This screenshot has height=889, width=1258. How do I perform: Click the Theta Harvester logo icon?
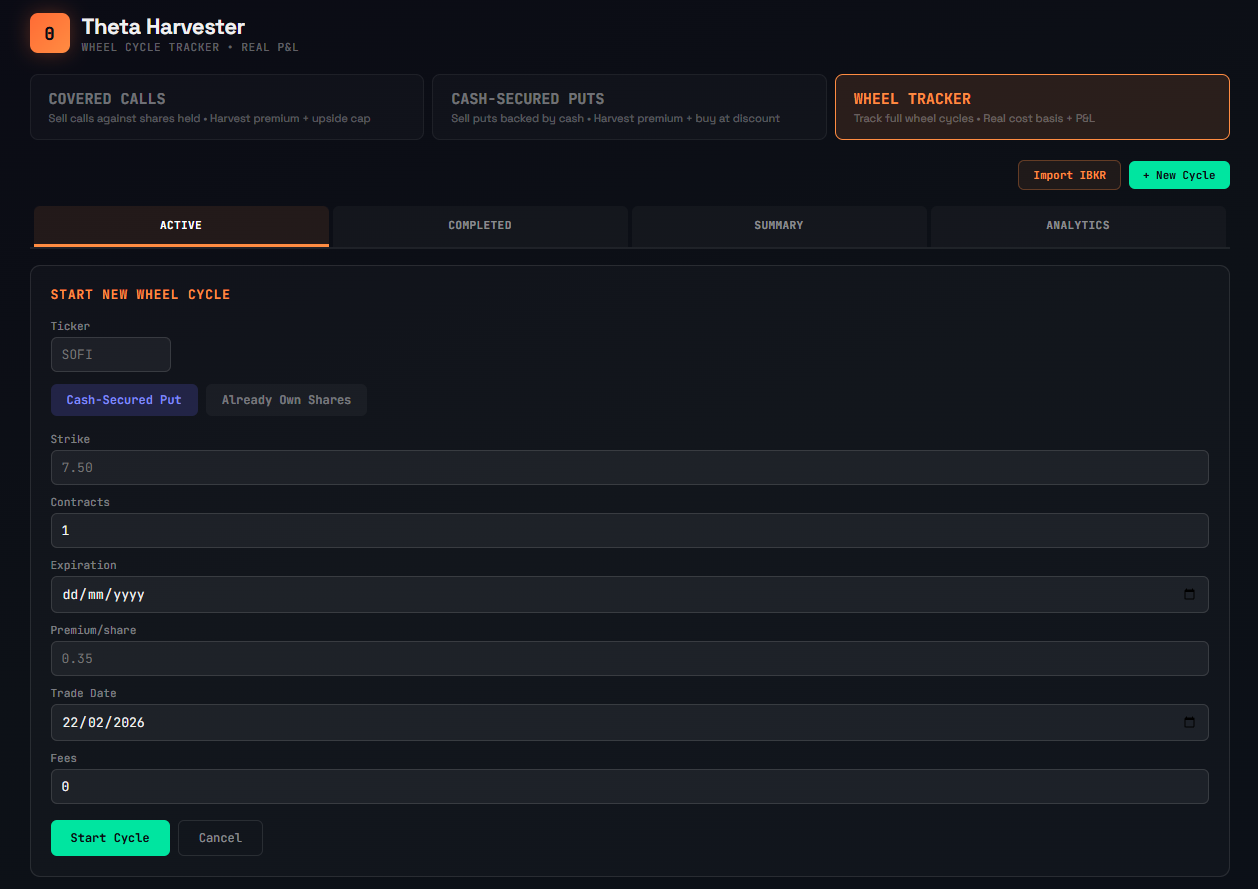pyautogui.click(x=49, y=33)
